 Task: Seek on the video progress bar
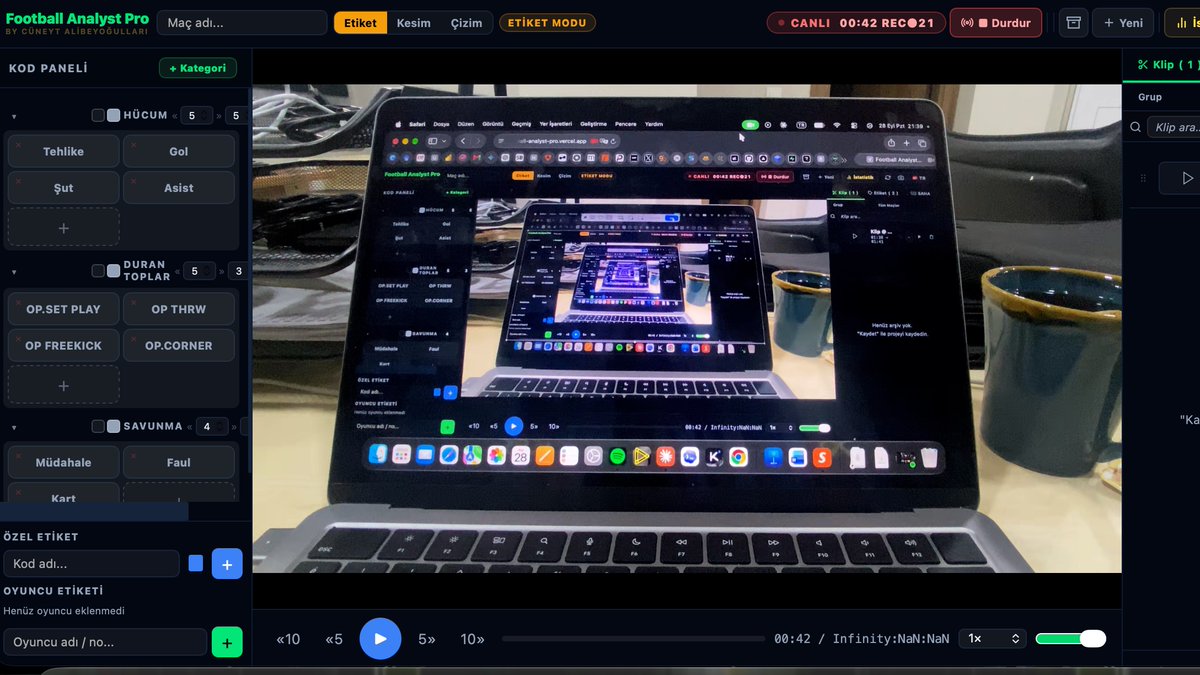(x=633, y=639)
